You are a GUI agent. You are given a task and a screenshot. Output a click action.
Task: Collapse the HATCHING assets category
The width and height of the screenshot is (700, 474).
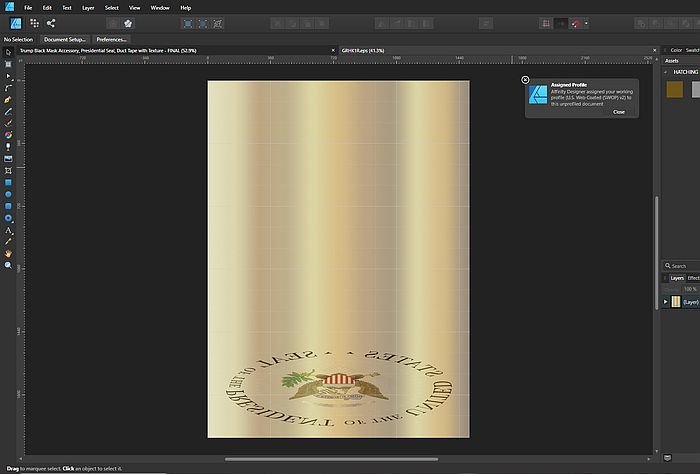[x=666, y=72]
